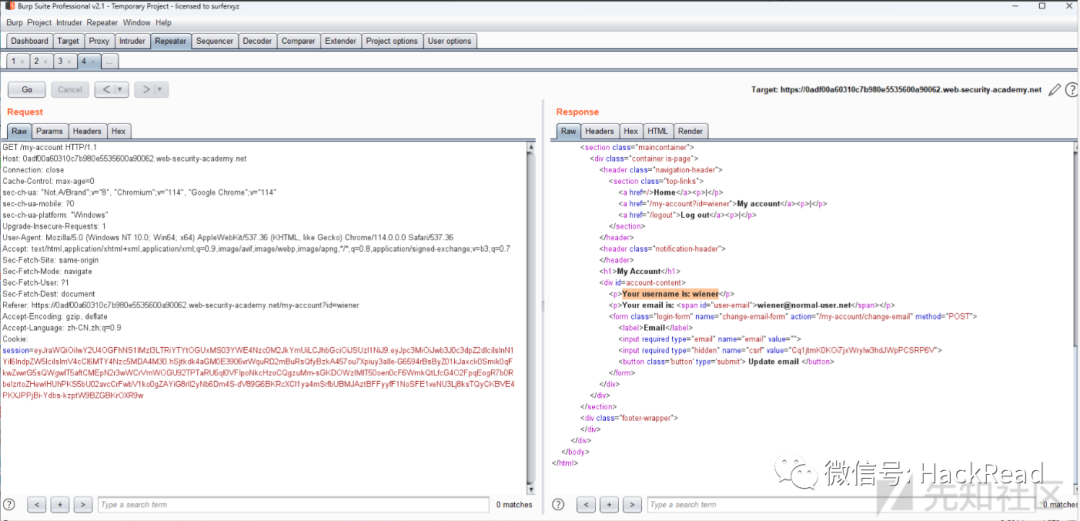The width and height of the screenshot is (1080, 521).
Task: Open Repeater help question mark icon
Action: [1071, 90]
